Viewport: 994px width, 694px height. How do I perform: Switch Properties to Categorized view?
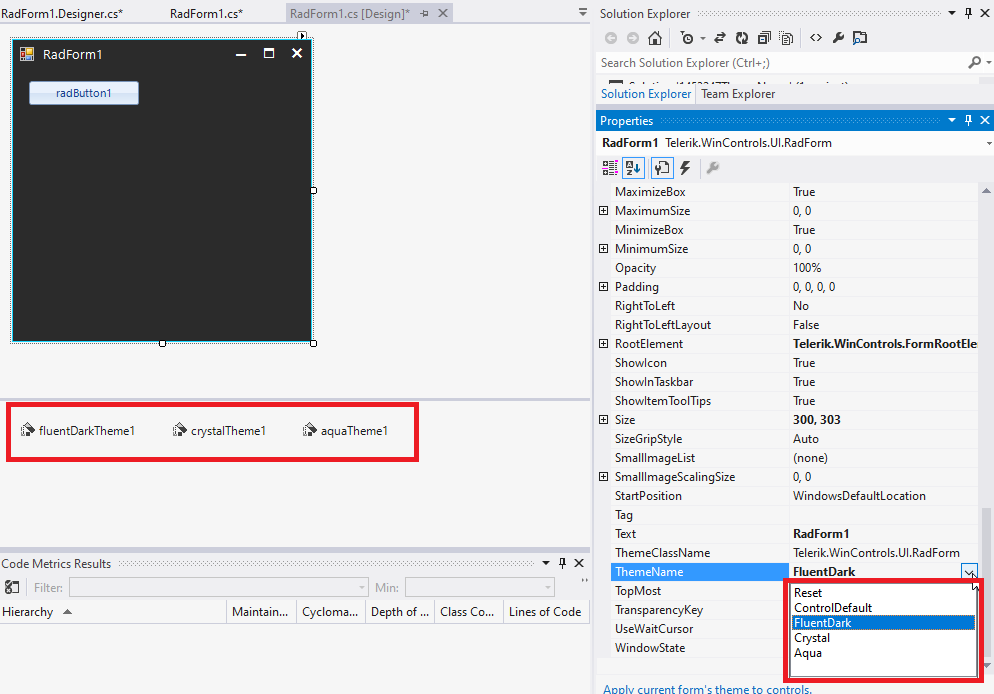coord(610,168)
